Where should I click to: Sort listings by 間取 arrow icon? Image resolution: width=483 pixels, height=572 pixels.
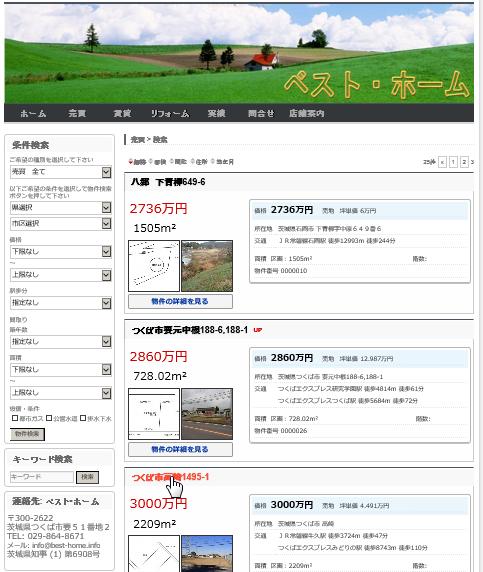171,162
